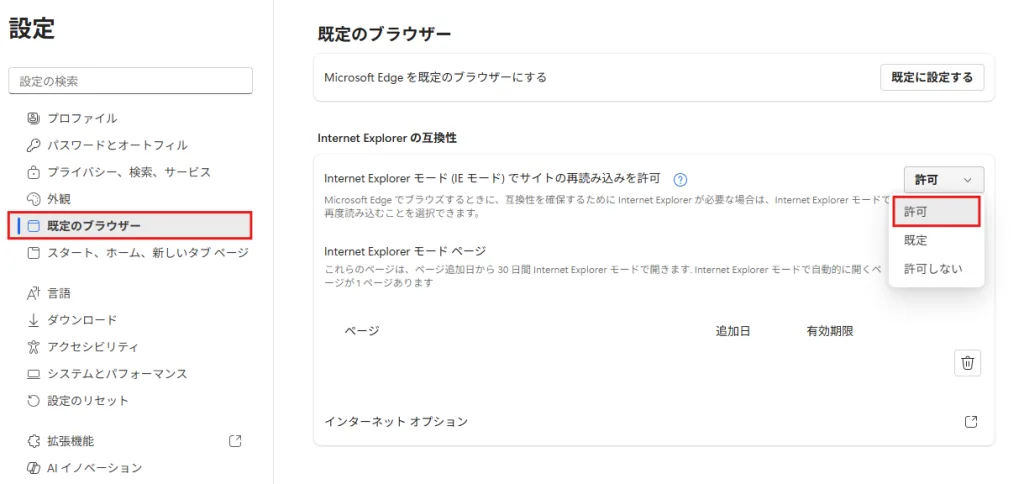
Task: Delete page entry with trash icon
Action: point(967,363)
